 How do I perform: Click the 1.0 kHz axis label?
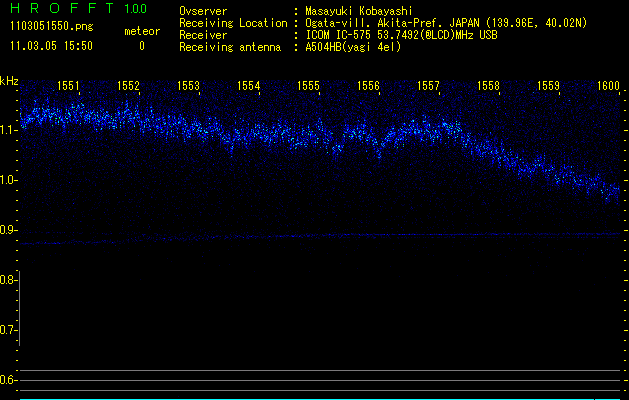[7, 180]
